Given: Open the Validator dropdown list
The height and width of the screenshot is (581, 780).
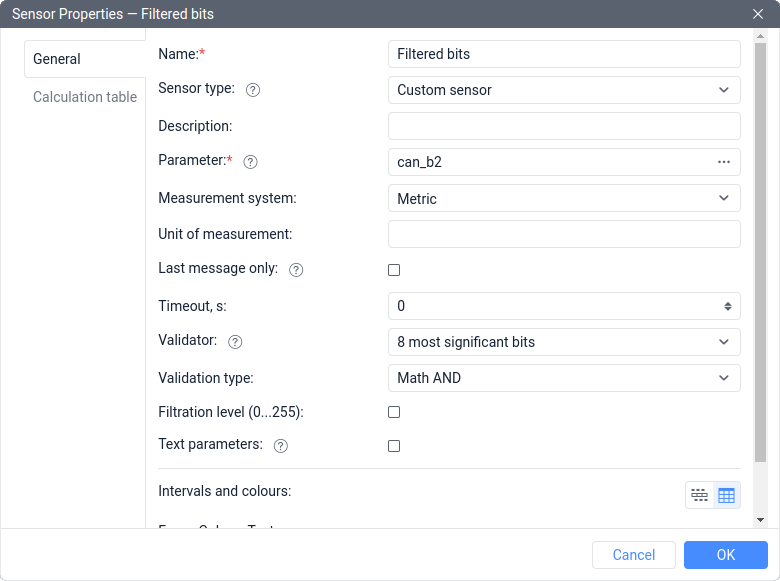Looking at the screenshot, I should [564, 342].
